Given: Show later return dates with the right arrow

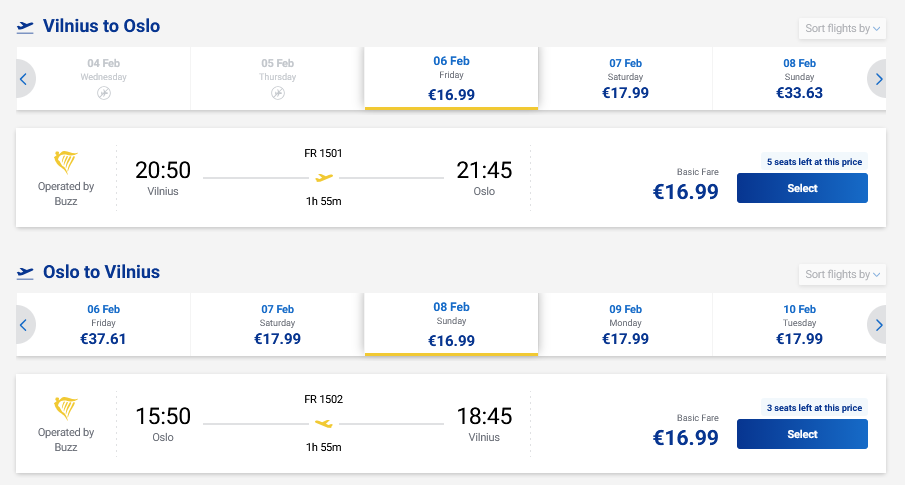Looking at the screenshot, I should [878, 325].
